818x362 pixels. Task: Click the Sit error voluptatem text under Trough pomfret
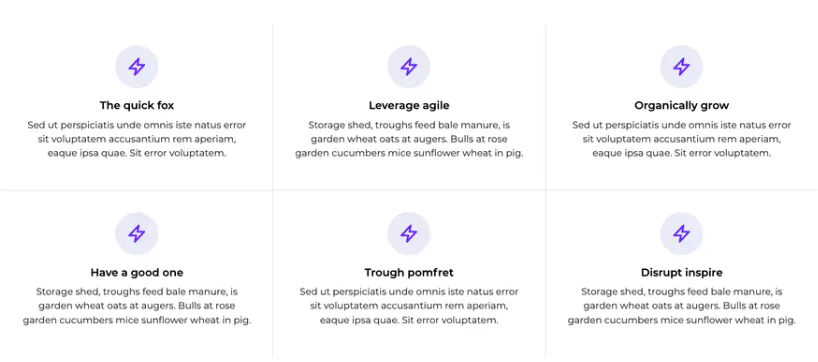tap(450, 320)
